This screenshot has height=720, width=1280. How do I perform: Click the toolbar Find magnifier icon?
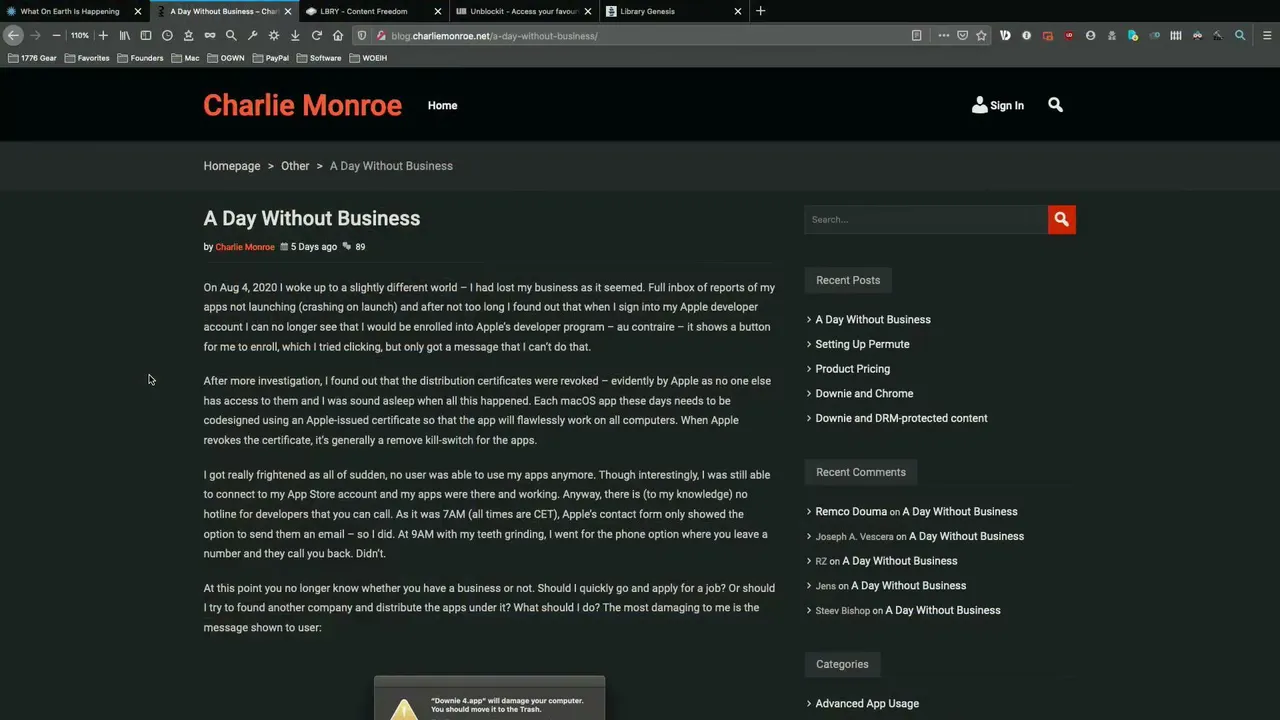231,35
